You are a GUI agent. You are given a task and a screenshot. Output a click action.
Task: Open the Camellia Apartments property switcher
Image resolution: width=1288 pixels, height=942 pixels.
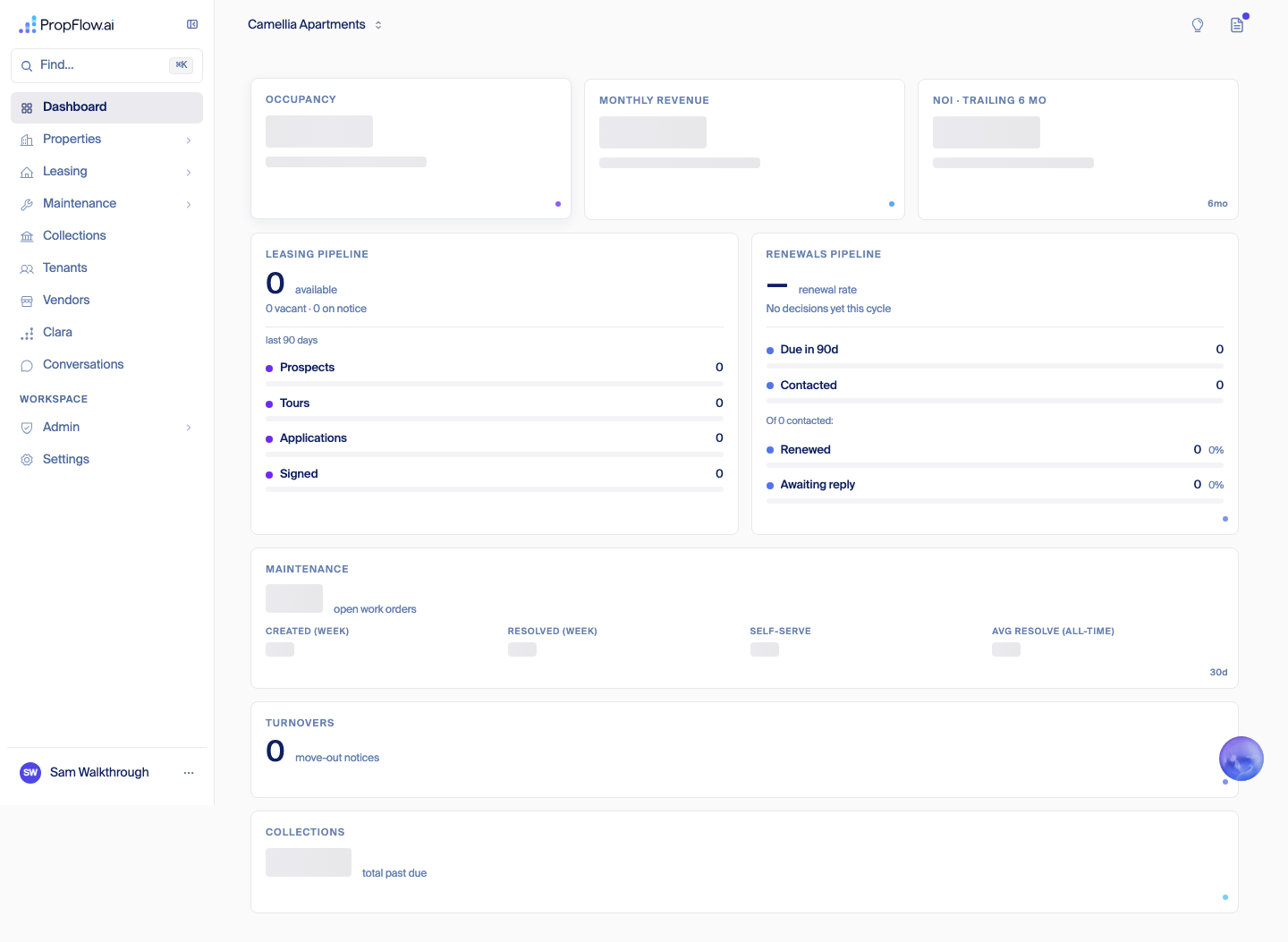315,25
